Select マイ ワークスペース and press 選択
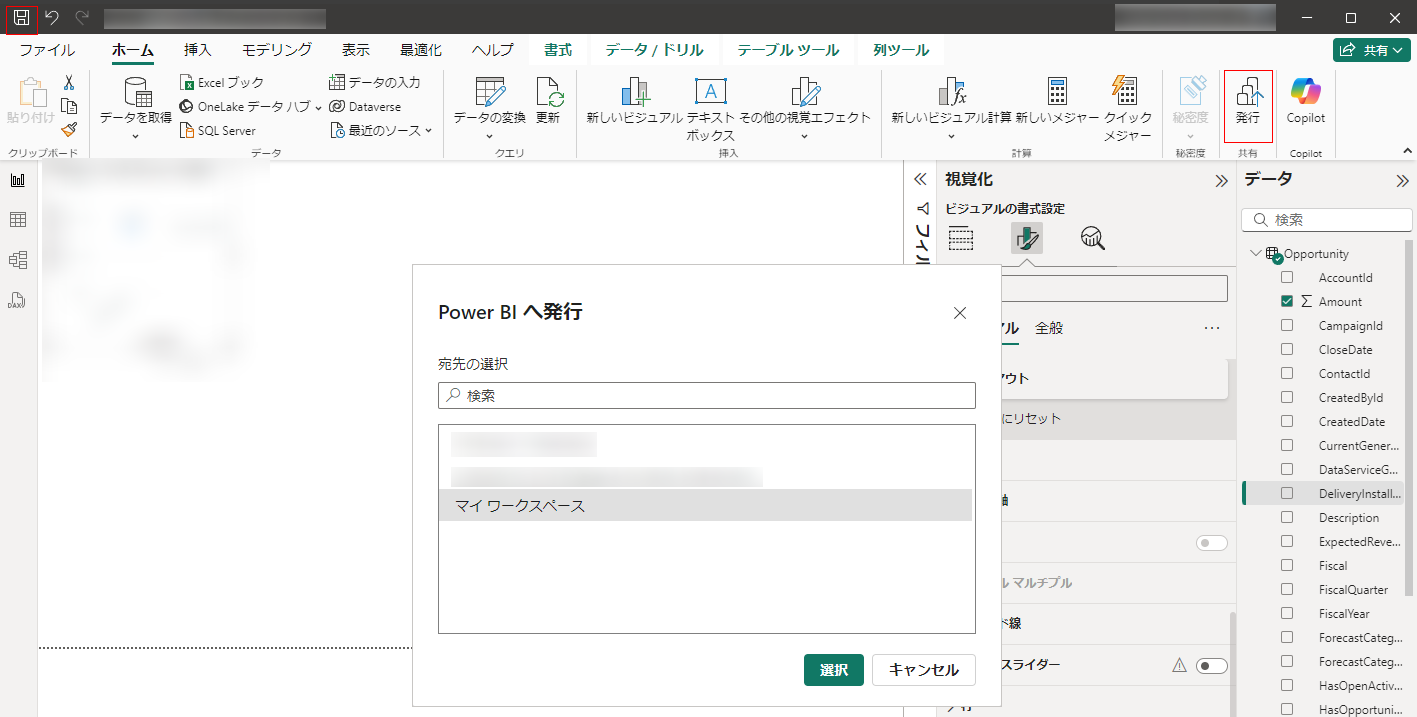Image resolution: width=1417 pixels, height=717 pixels. point(833,670)
